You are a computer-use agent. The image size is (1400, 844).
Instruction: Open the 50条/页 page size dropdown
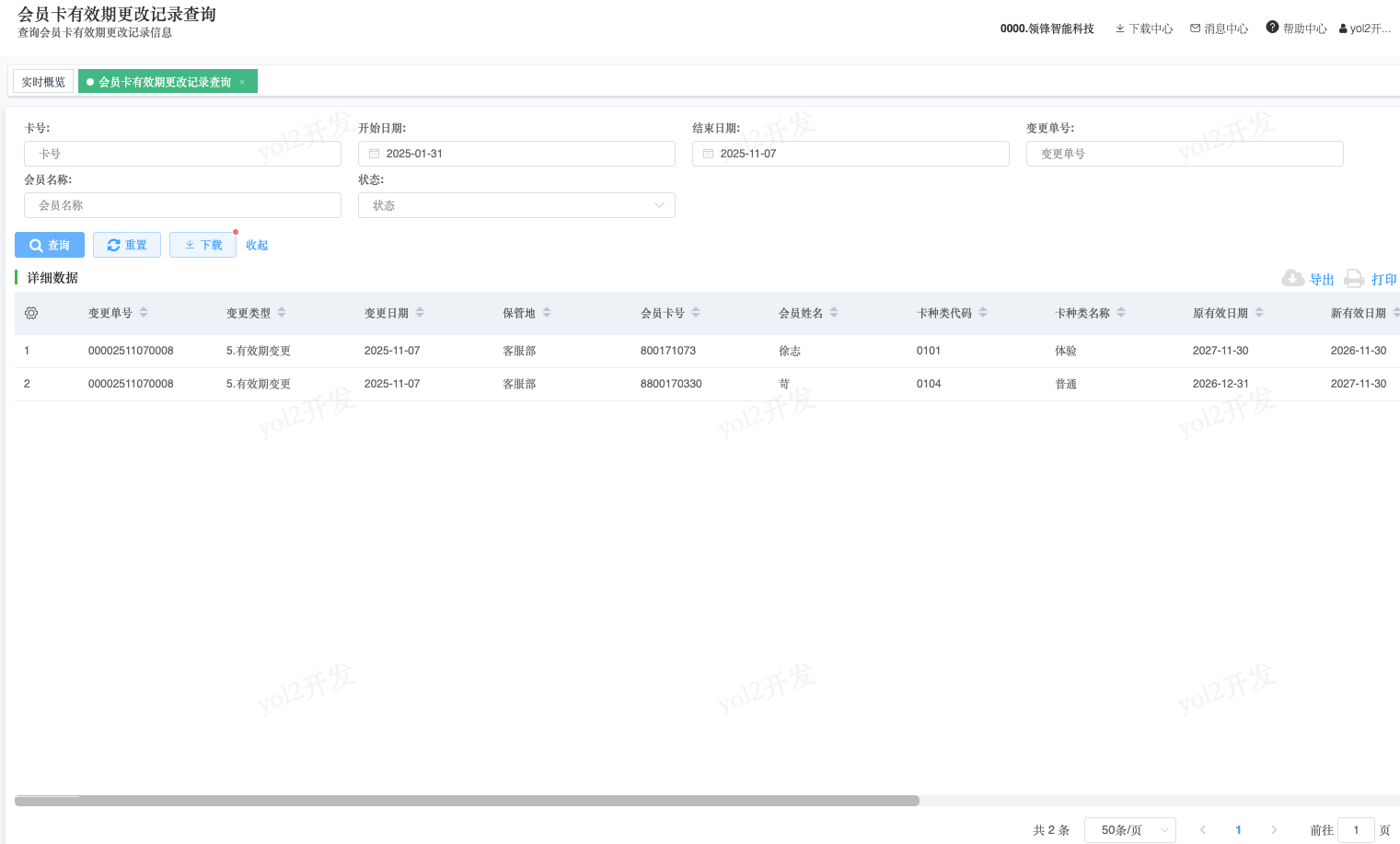tap(1130, 830)
